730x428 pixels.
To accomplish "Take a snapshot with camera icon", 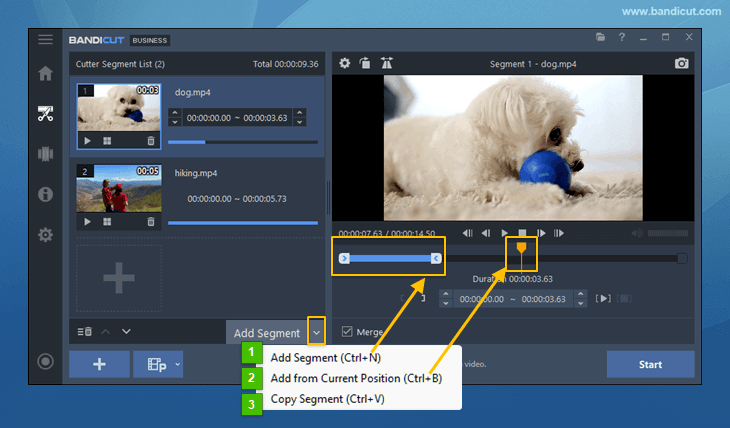I will coord(682,63).
